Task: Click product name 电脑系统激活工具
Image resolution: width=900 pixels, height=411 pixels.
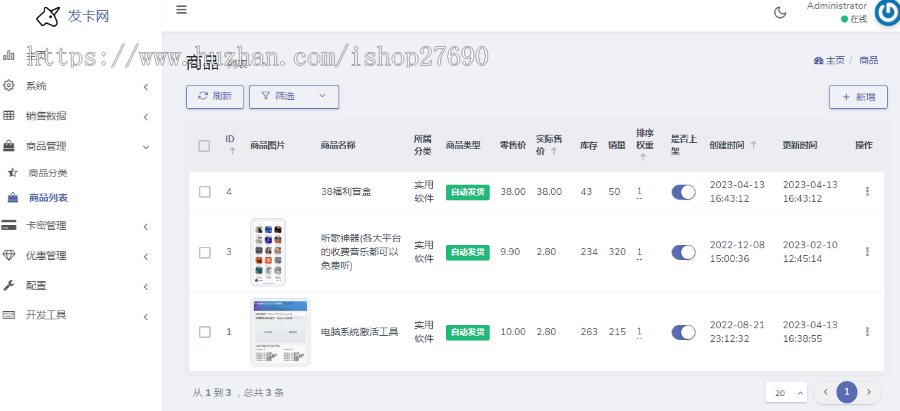Action: [x=359, y=332]
